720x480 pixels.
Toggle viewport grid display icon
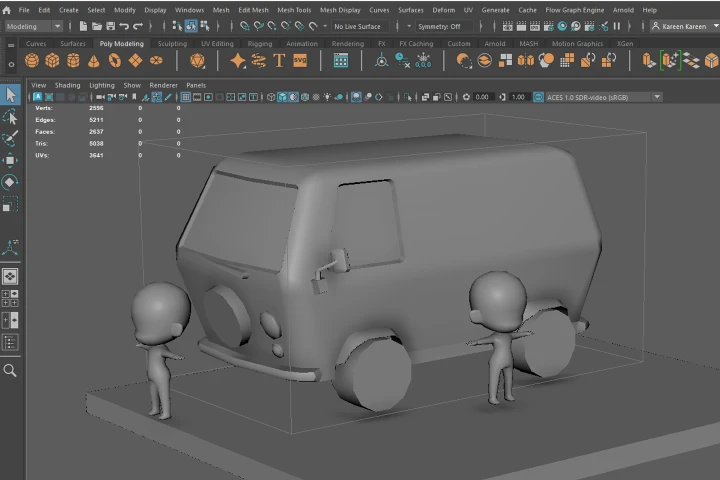186,97
